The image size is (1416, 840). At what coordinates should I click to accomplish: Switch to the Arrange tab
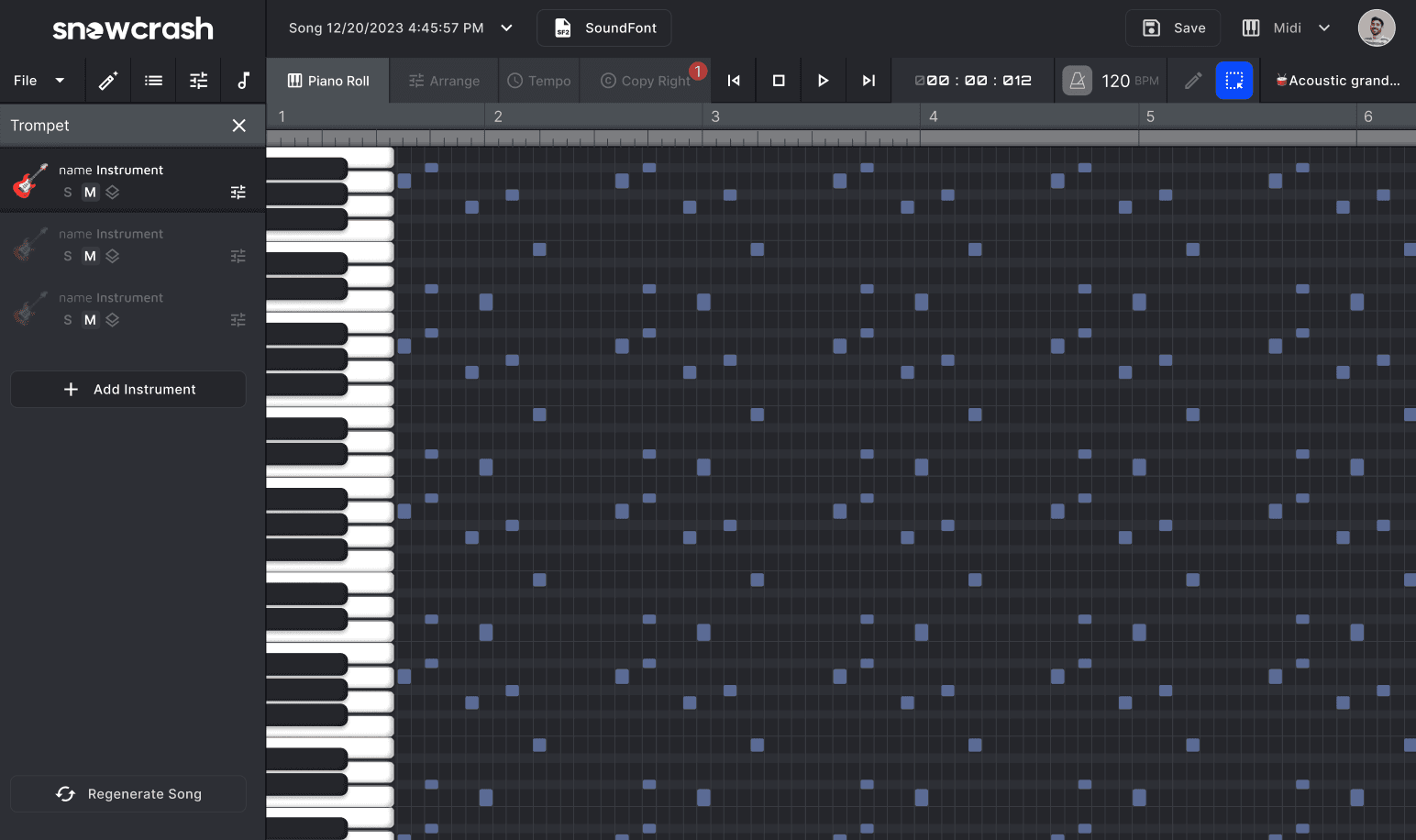tap(444, 81)
